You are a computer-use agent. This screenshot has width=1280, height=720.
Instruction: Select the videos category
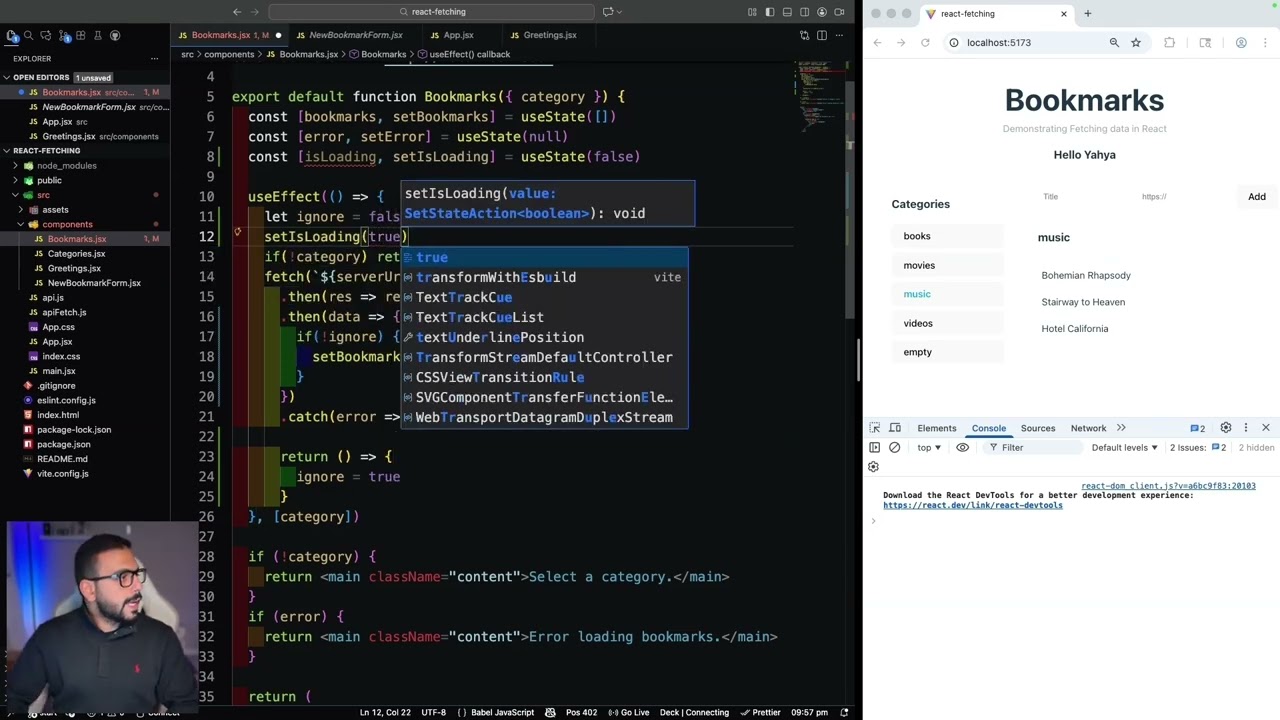click(947, 323)
